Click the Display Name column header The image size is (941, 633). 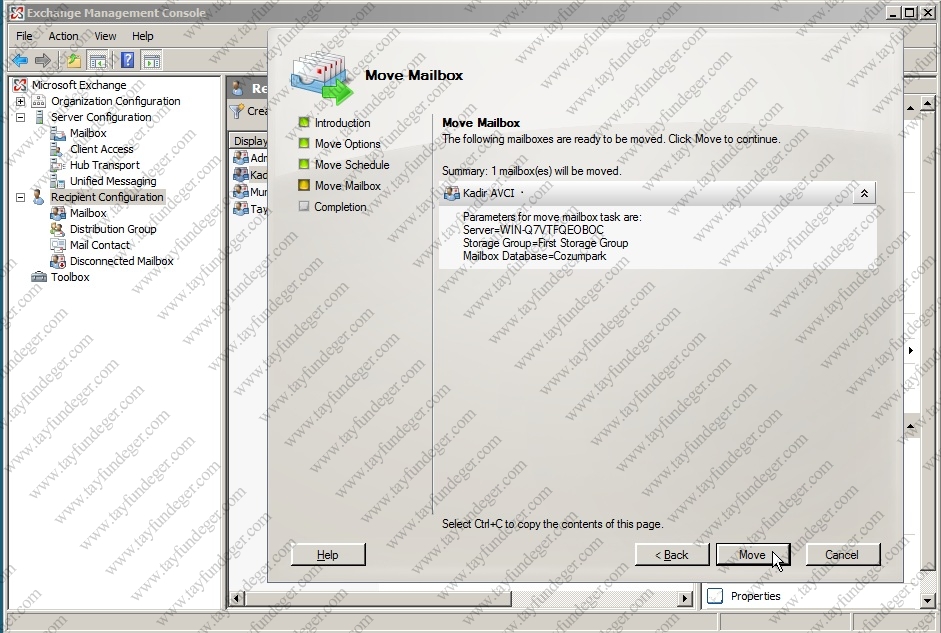coord(249,141)
